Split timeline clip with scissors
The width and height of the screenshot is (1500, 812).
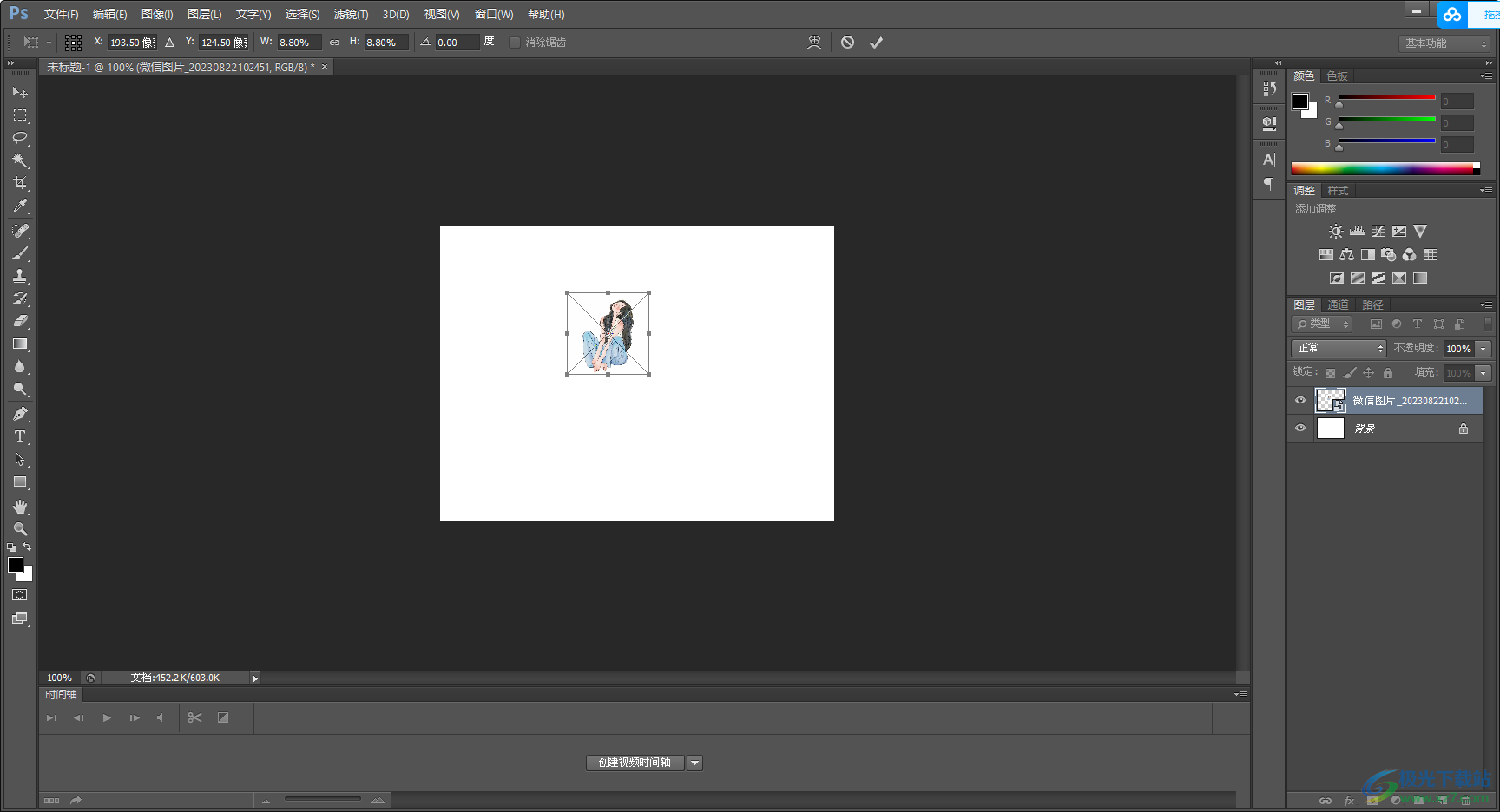click(194, 717)
